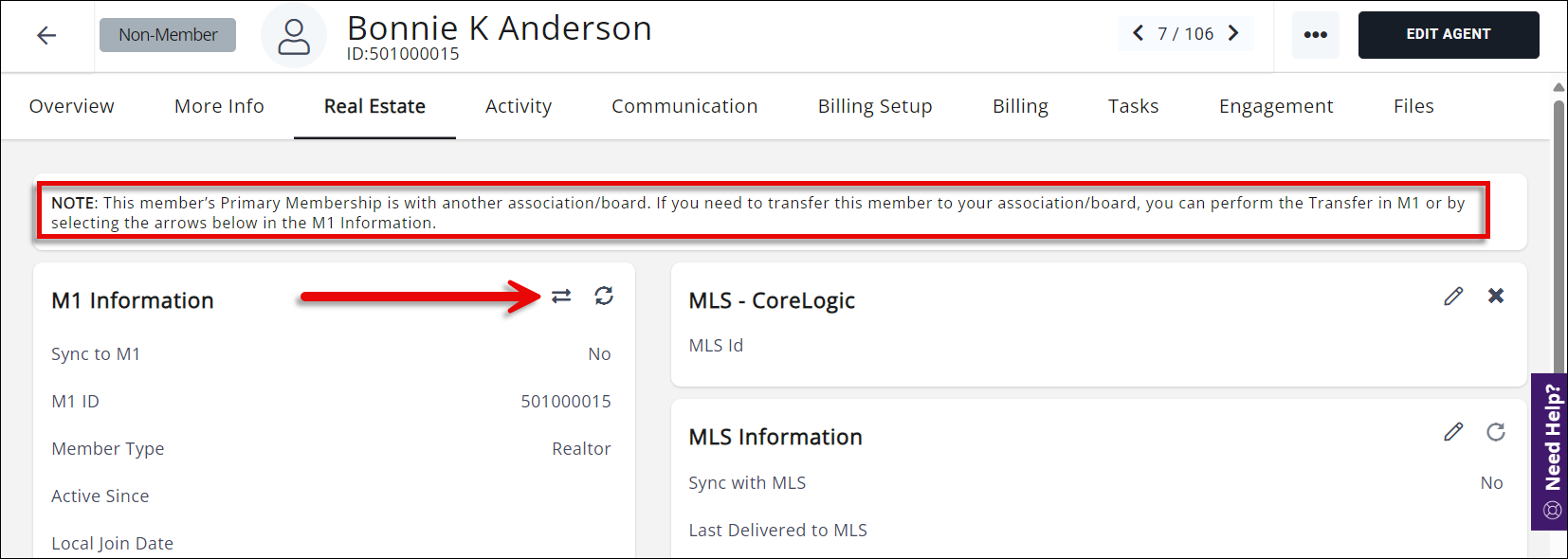Remove MLS - CoreLogic with X icon
Screen dimensions: 1568x559
[x=1496, y=296]
